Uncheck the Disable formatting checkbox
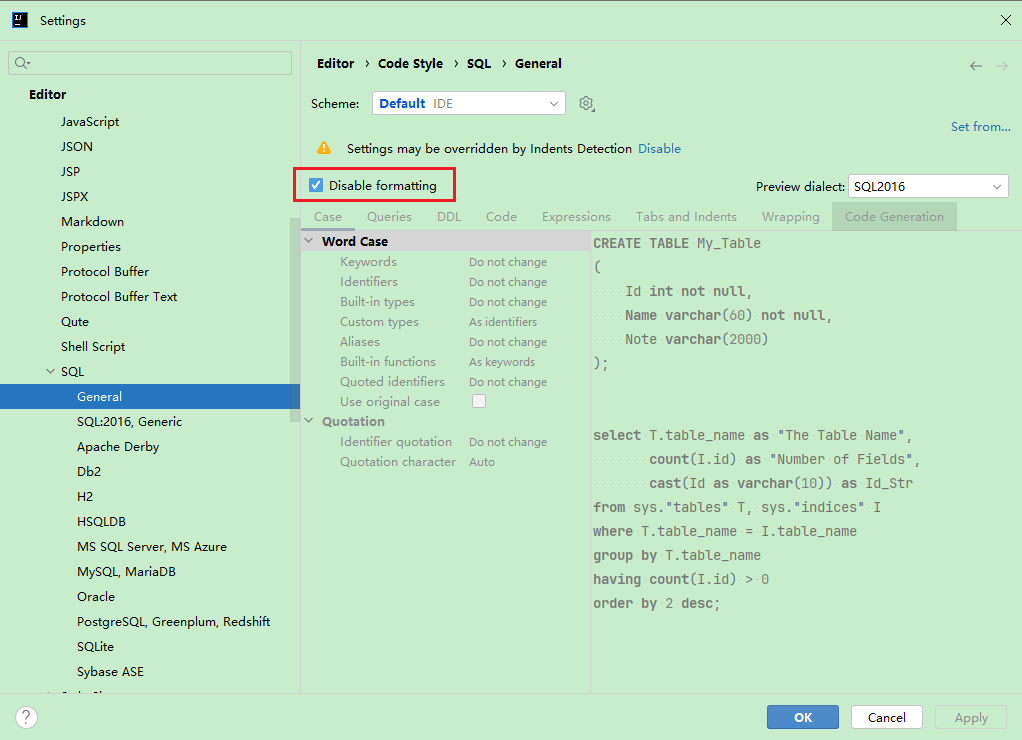 pos(316,185)
